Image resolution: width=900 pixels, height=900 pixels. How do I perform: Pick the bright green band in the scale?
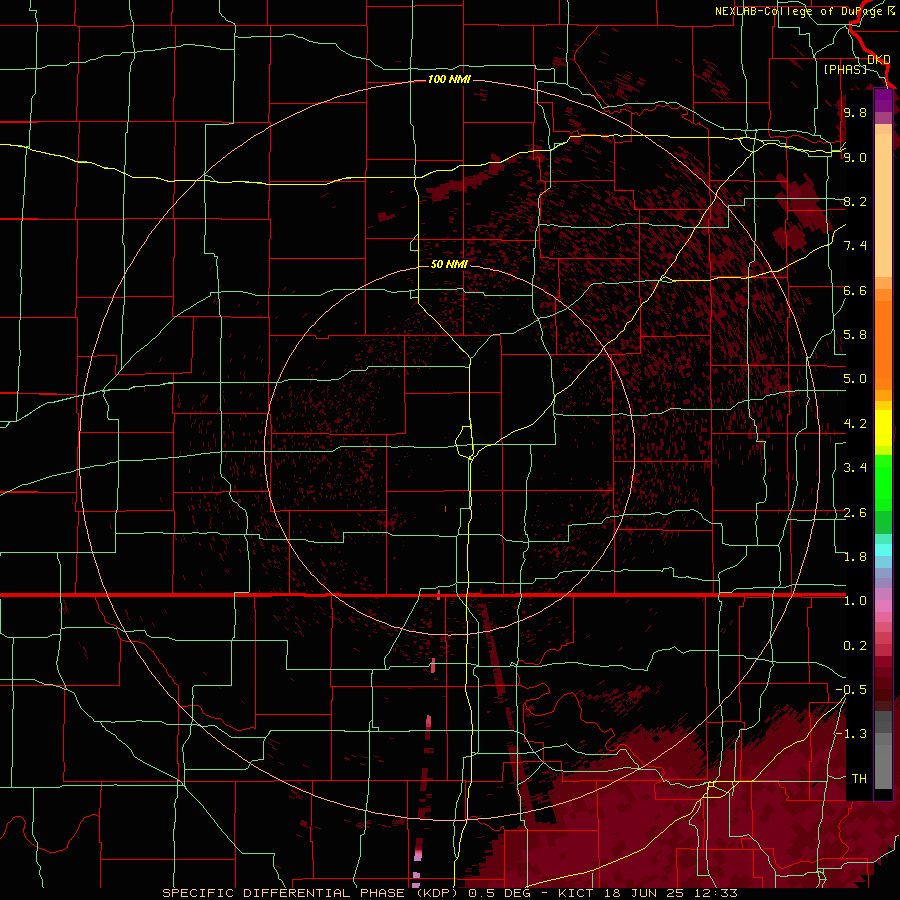(x=883, y=482)
